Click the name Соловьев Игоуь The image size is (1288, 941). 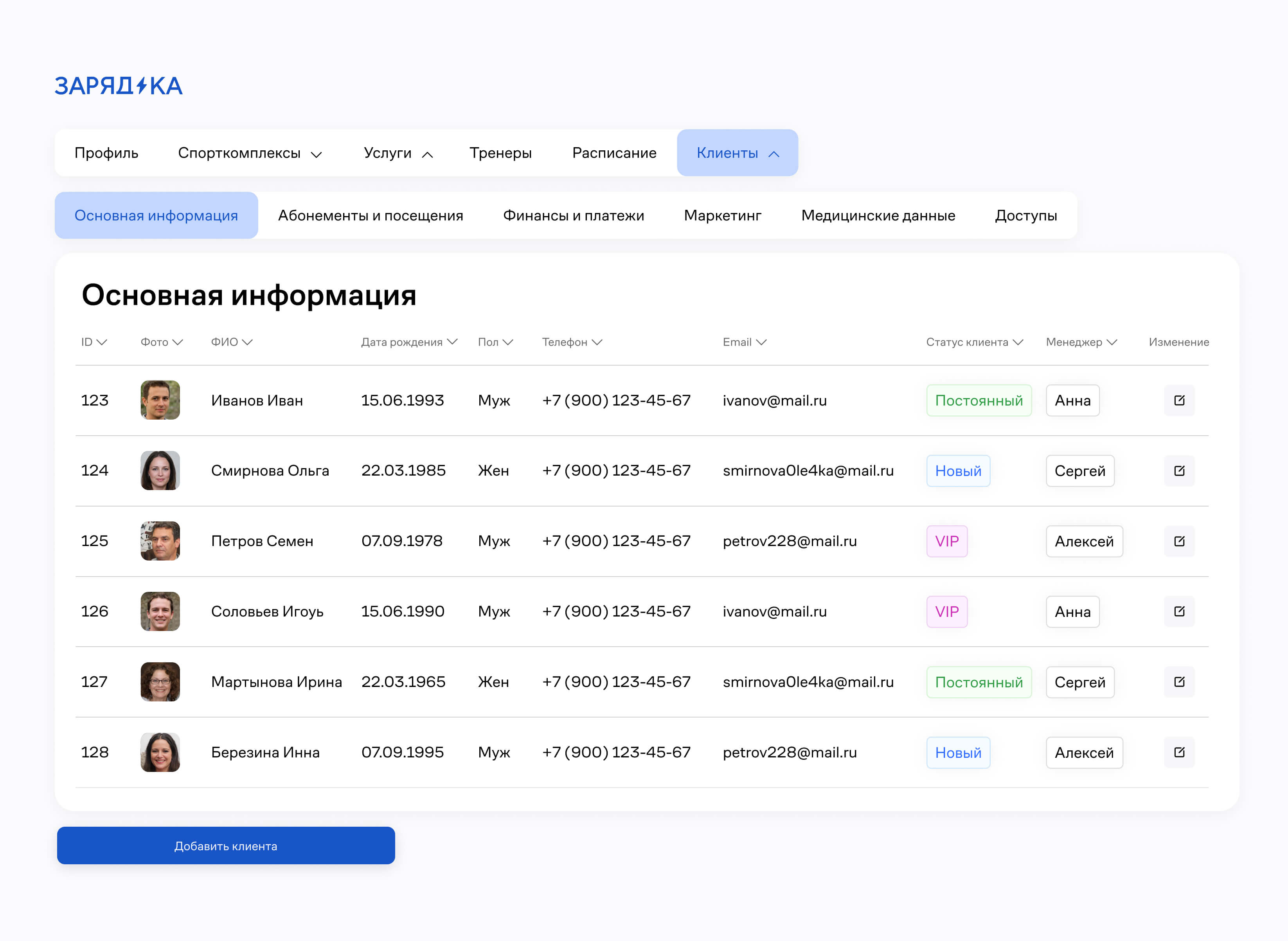pos(267,612)
